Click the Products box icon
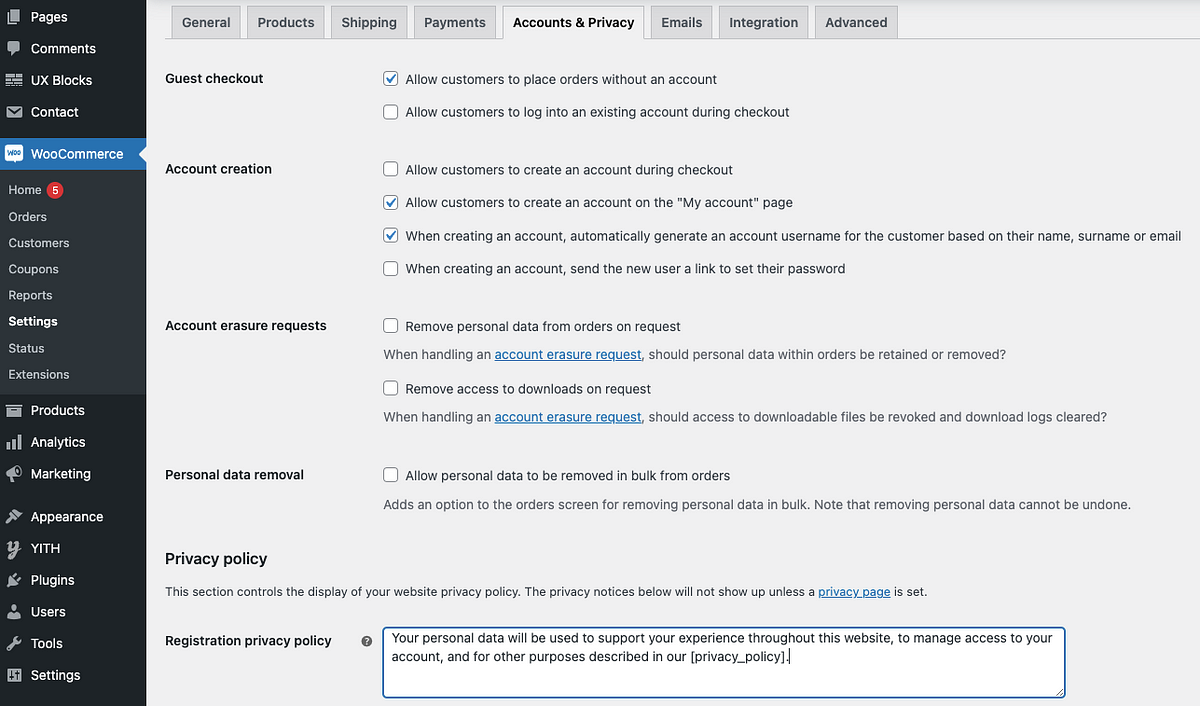 pyautogui.click(x=14, y=410)
